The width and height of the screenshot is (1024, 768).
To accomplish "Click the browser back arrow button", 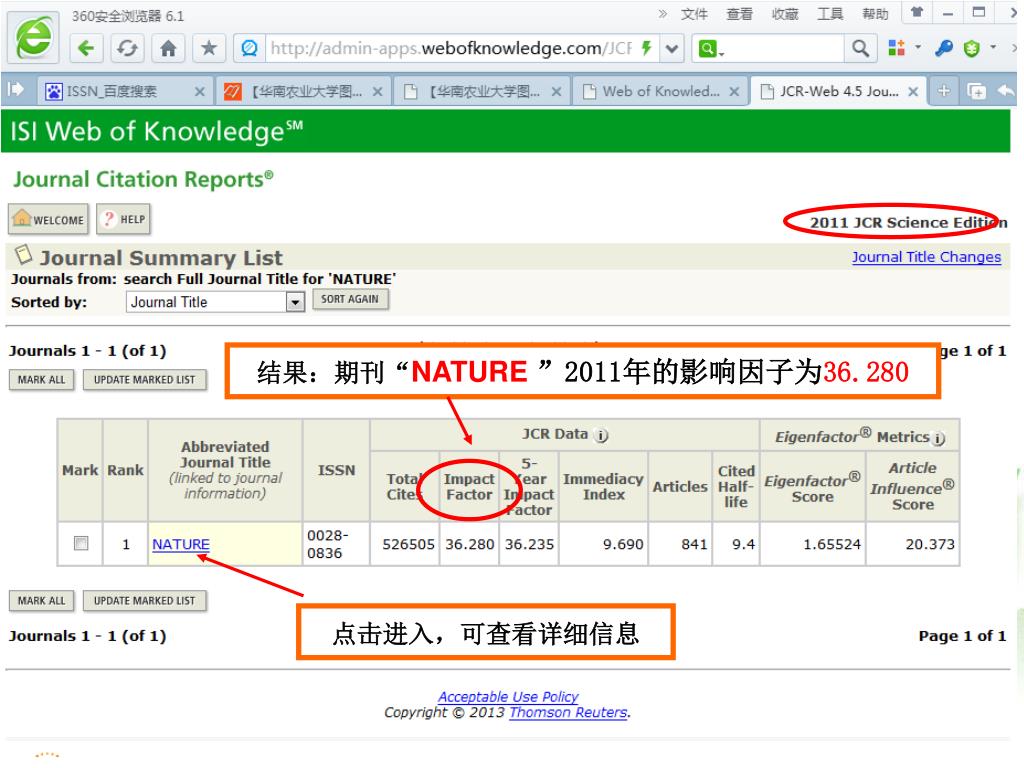I will pos(86,48).
